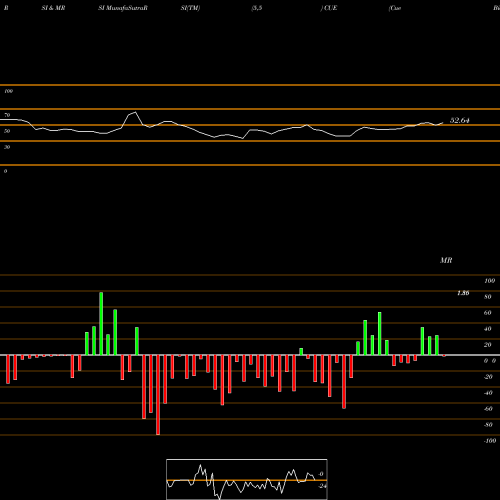500x500 pixels.
Task: Click the MR axis label -60
Action: coord(488,409)
